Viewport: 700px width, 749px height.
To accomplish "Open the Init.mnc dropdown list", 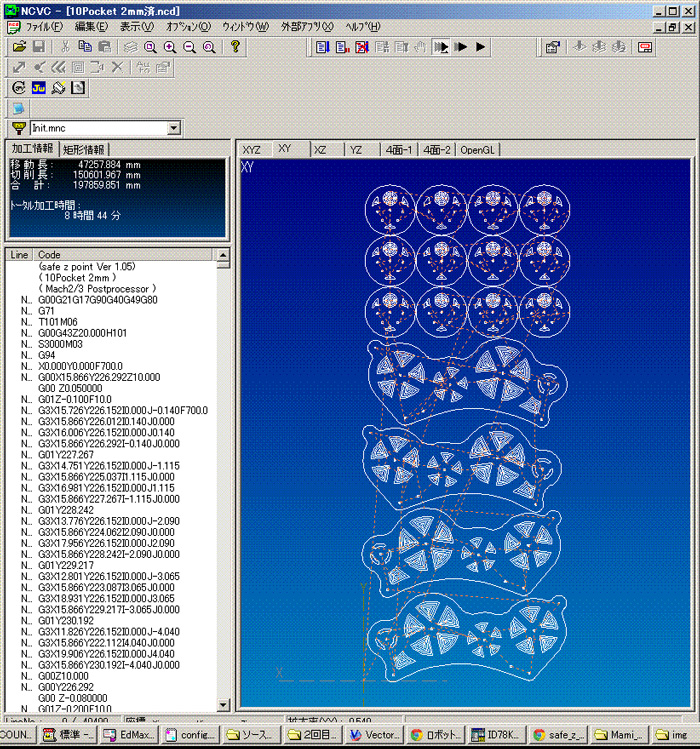I will (174, 128).
